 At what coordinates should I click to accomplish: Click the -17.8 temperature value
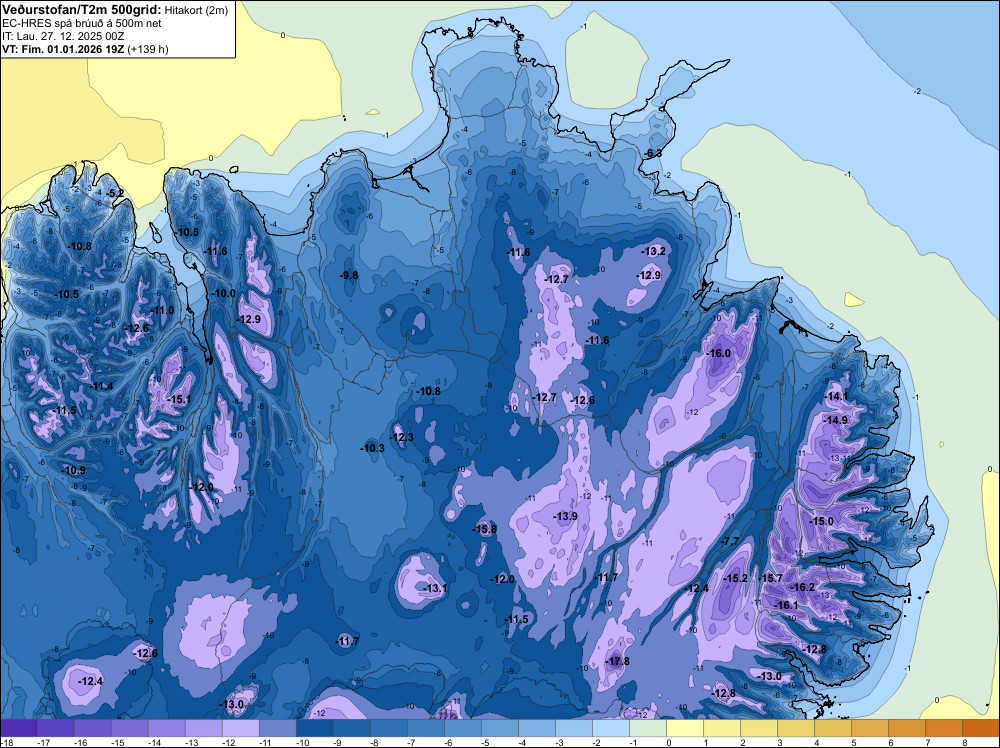617,661
